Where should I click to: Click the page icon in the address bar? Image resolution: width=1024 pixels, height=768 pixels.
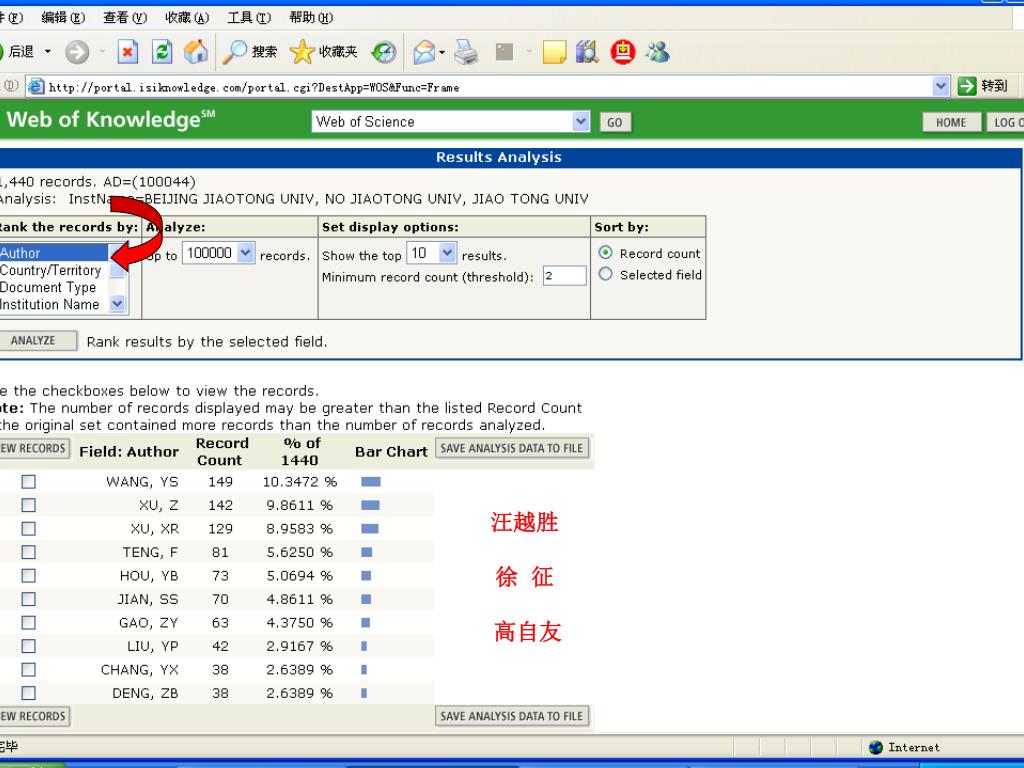click(x=37, y=86)
